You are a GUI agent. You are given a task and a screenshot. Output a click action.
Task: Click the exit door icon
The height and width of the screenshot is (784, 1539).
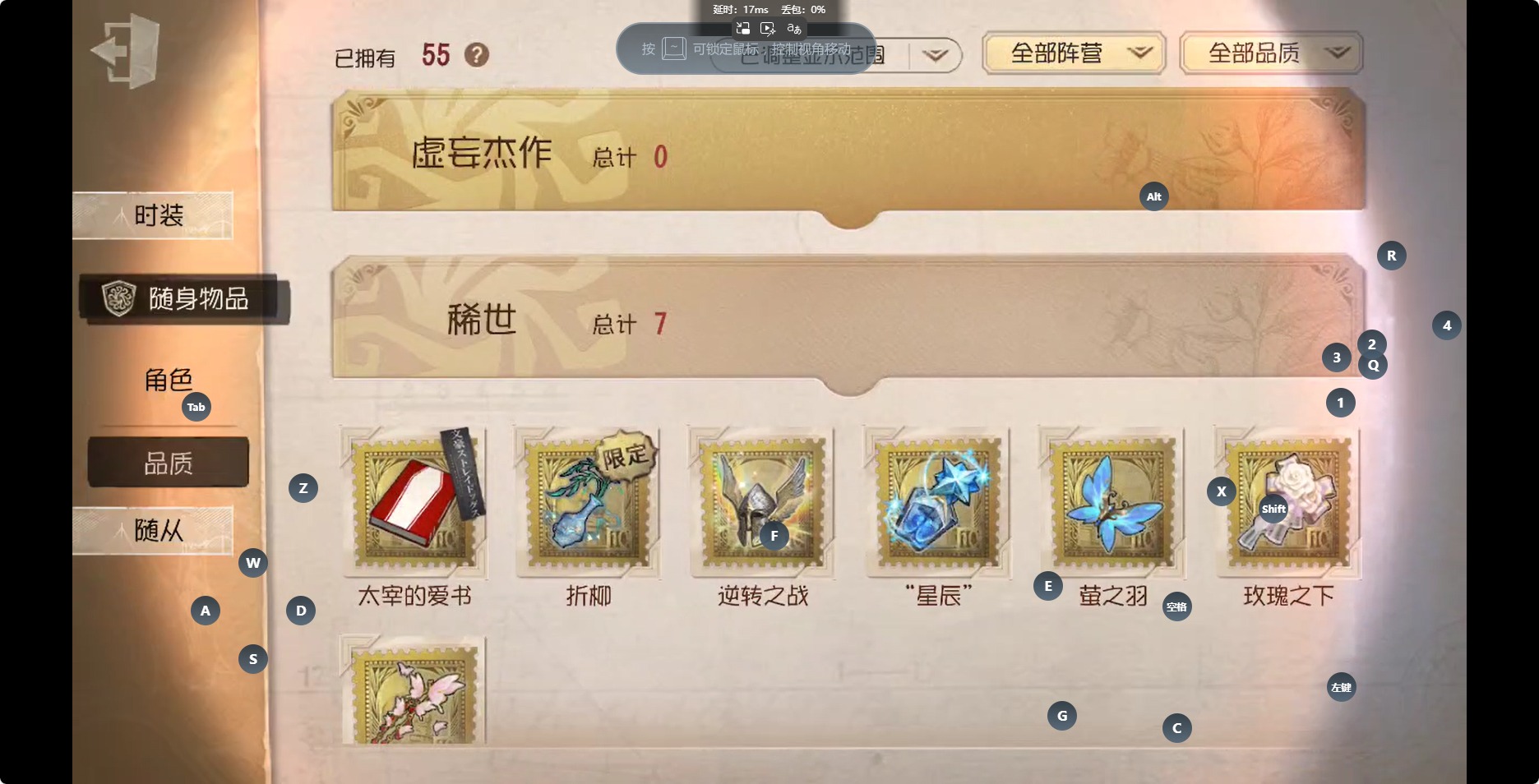coord(125,51)
